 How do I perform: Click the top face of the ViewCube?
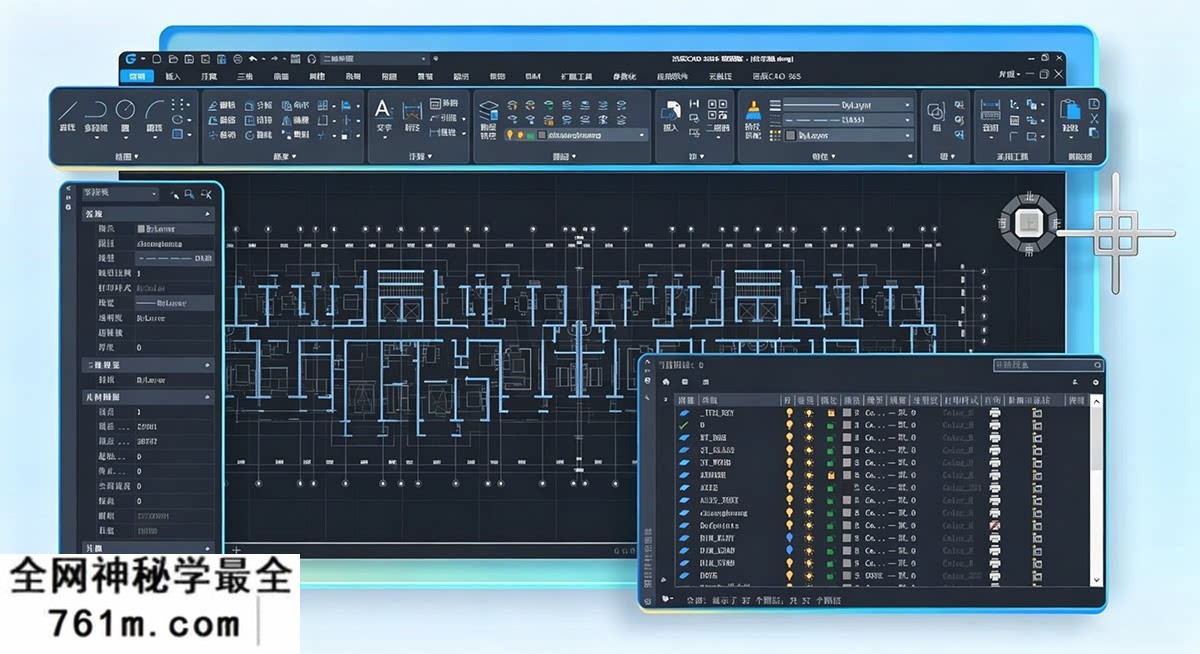click(1029, 222)
